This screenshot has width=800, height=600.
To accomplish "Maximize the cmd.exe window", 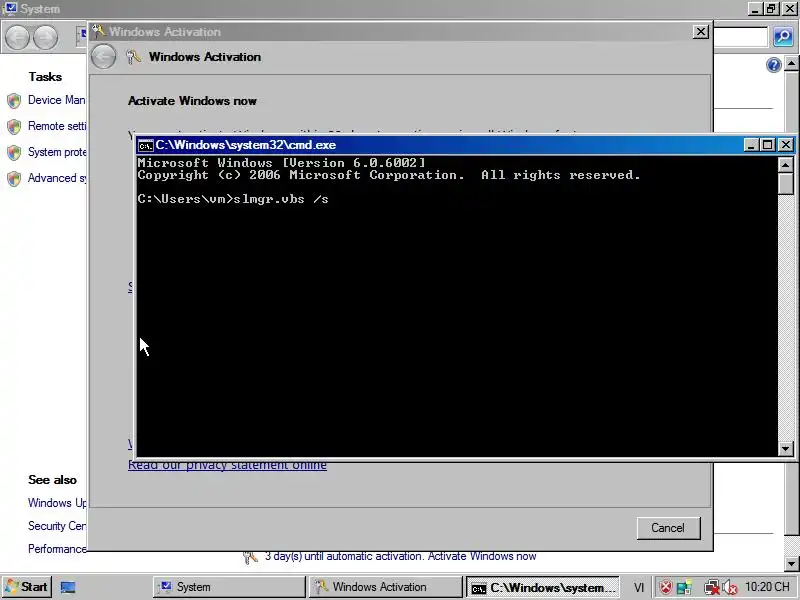I will pyautogui.click(x=767, y=145).
